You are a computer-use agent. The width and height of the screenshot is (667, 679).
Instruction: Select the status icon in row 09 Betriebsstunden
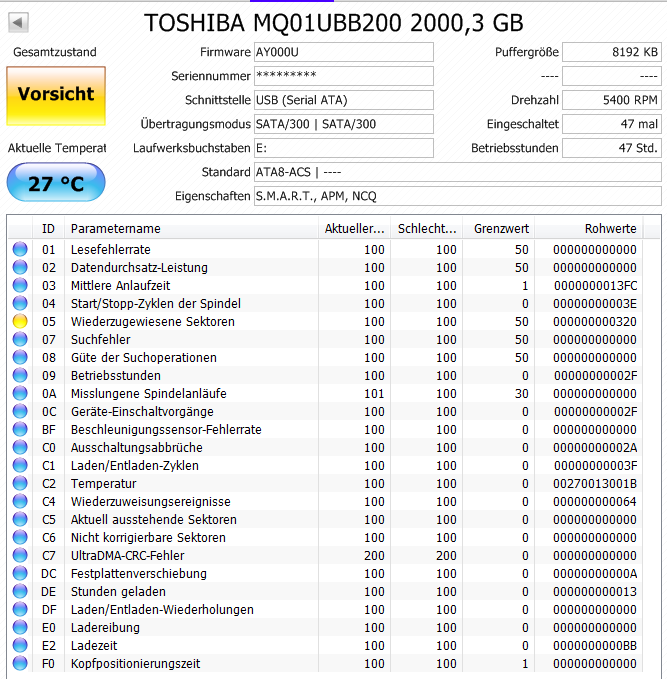click(x=20, y=375)
